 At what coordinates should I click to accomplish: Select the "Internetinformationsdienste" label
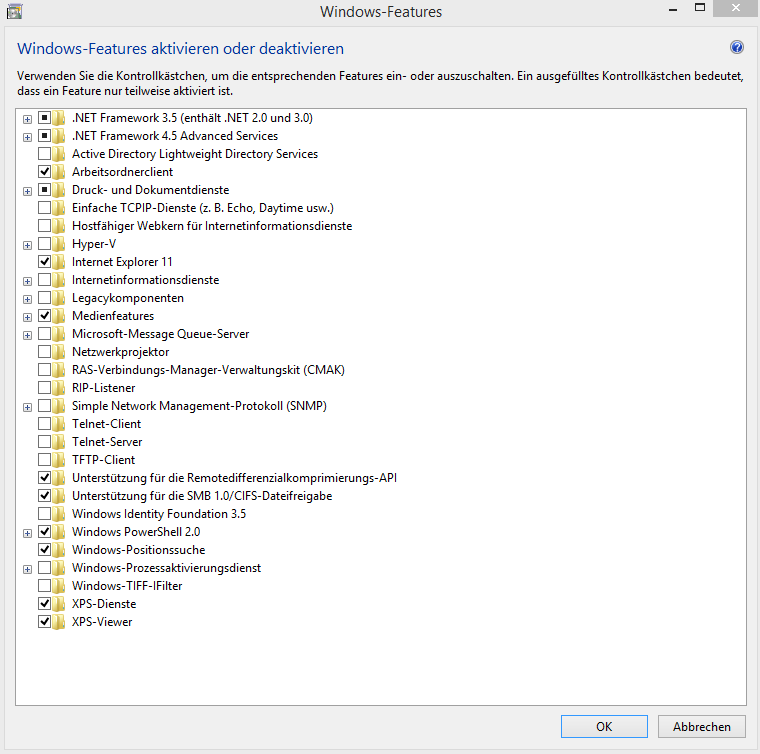[145, 280]
